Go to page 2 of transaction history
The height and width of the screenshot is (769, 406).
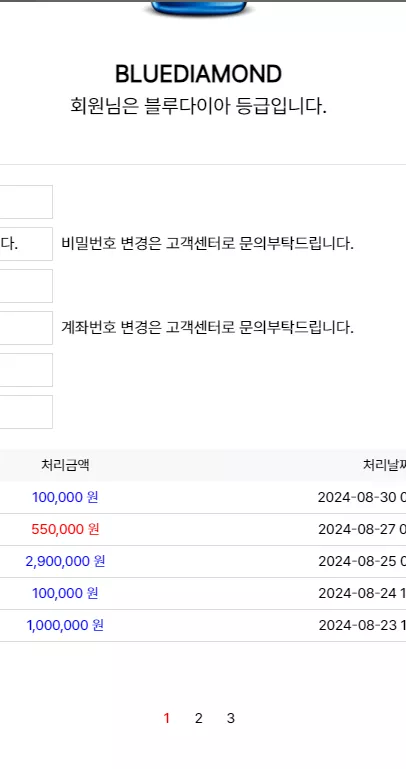[x=199, y=718]
